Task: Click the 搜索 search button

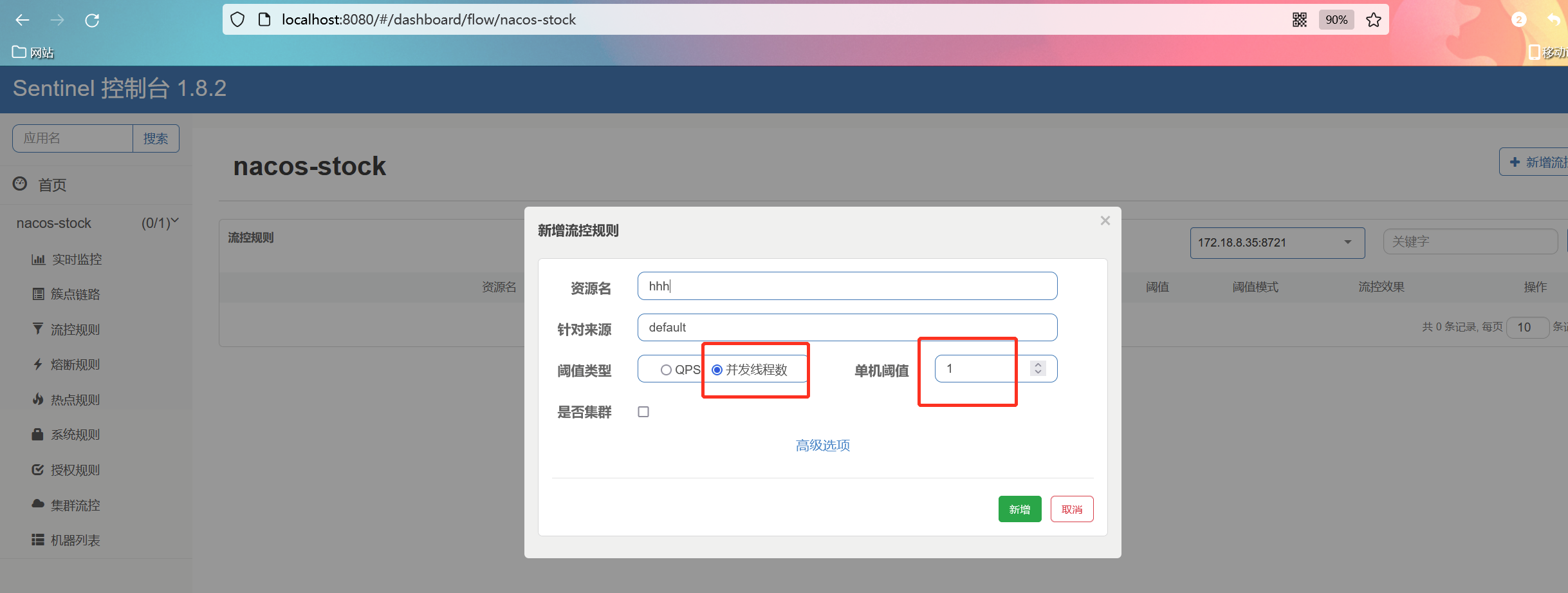Action: (x=156, y=138)
